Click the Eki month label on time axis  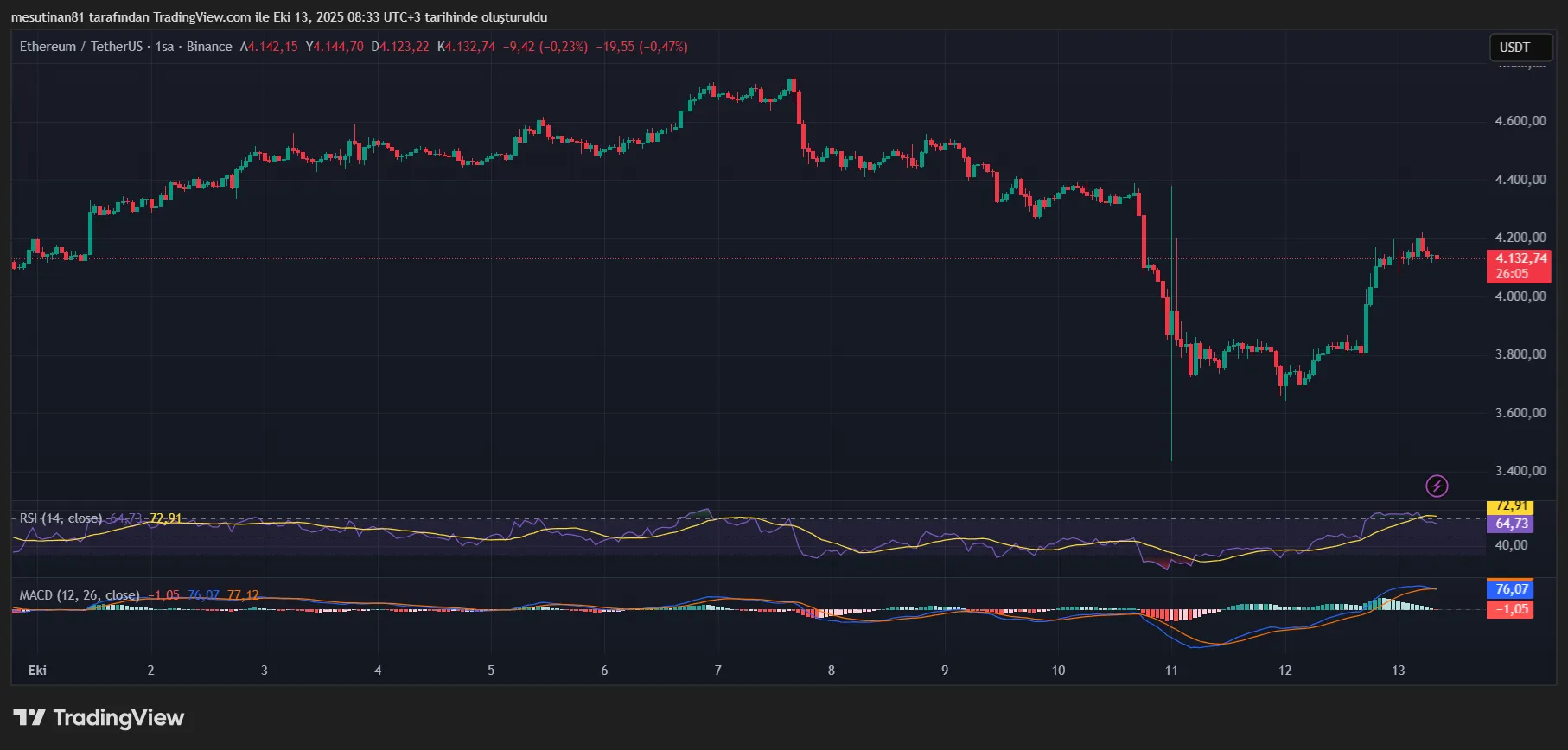(x=37, y=671)
